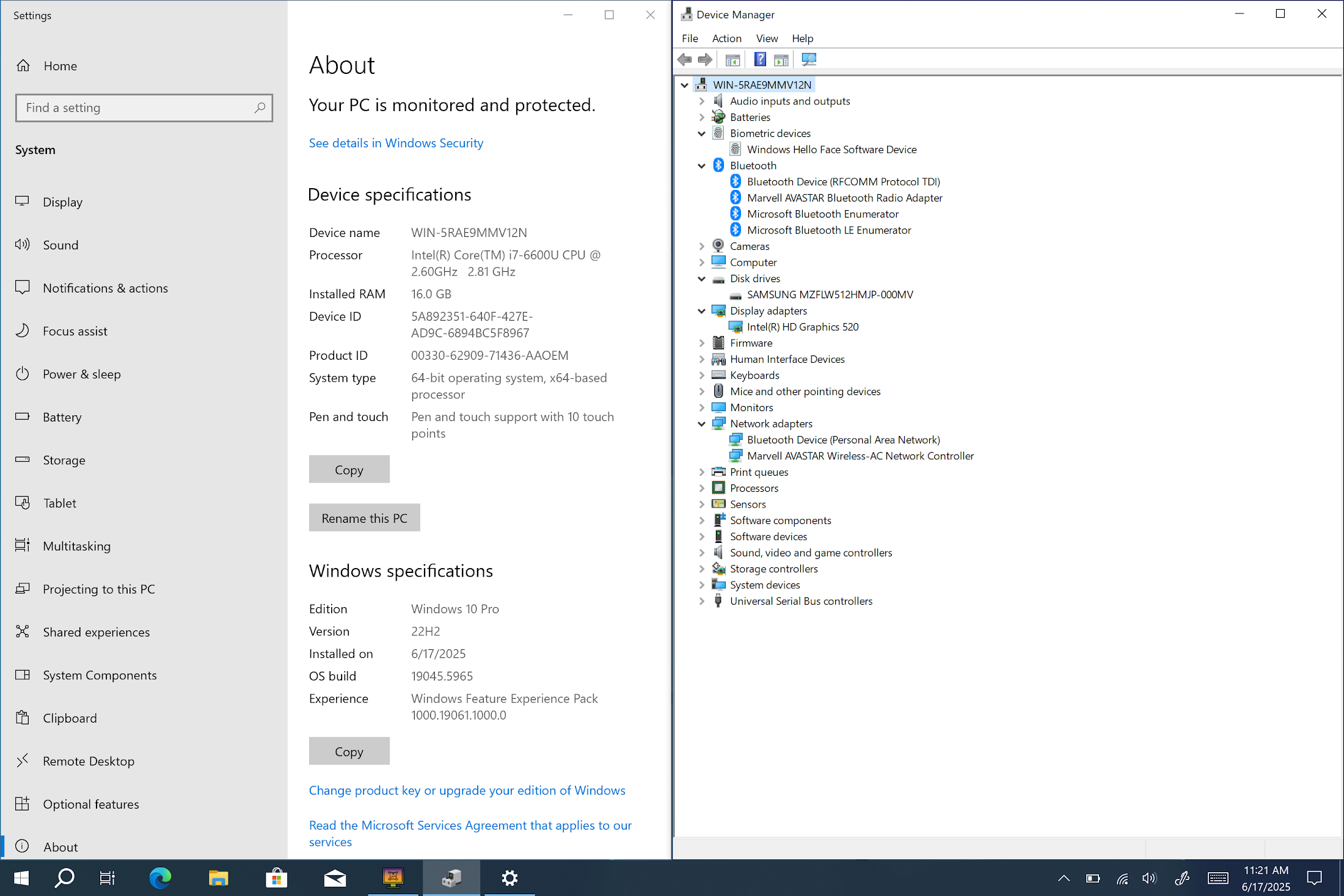
Task: Expand the Universal Serial Bus controllers node
Action: [x=702, y=601]
